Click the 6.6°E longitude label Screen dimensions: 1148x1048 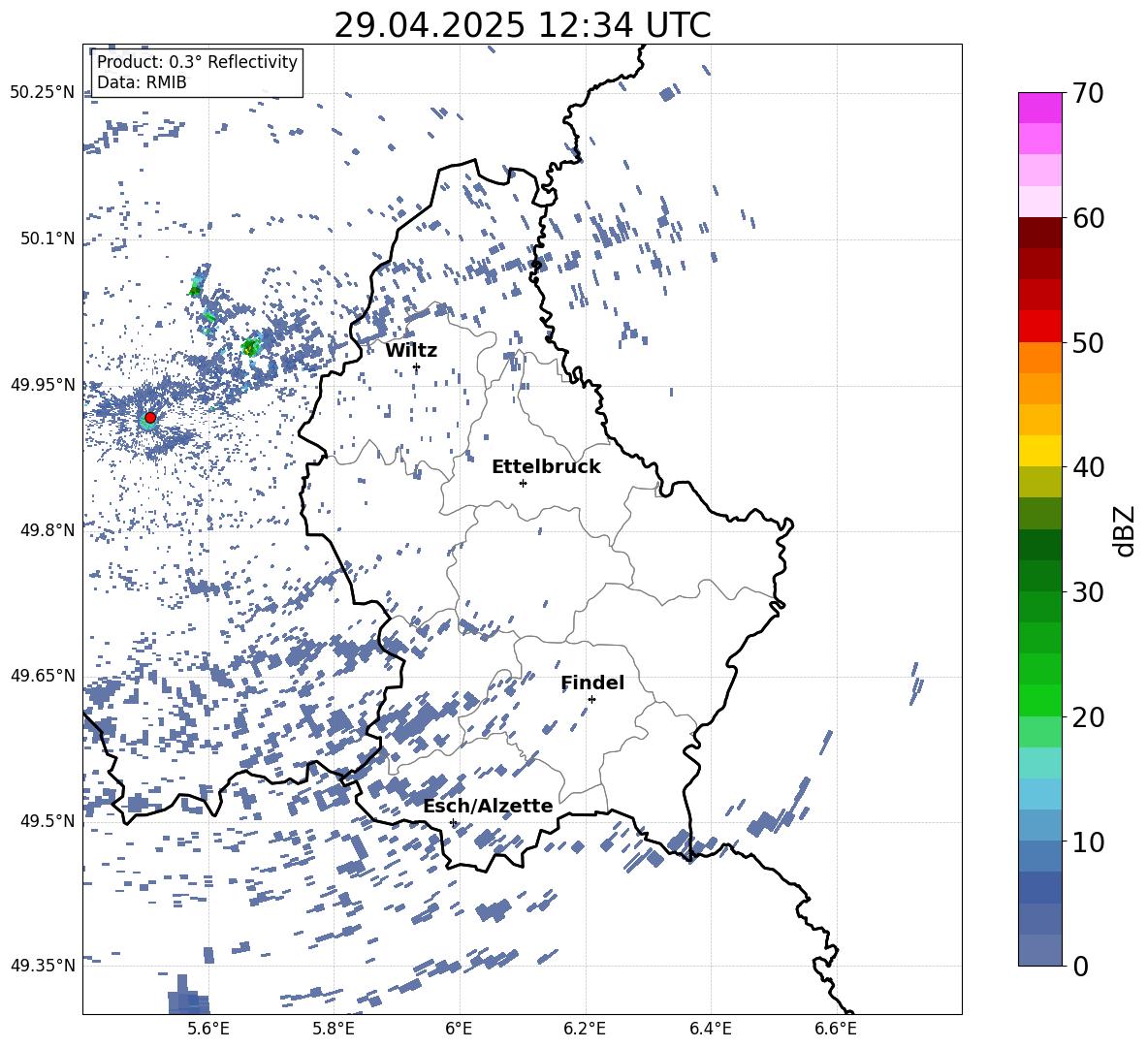tap(836, 1029)
